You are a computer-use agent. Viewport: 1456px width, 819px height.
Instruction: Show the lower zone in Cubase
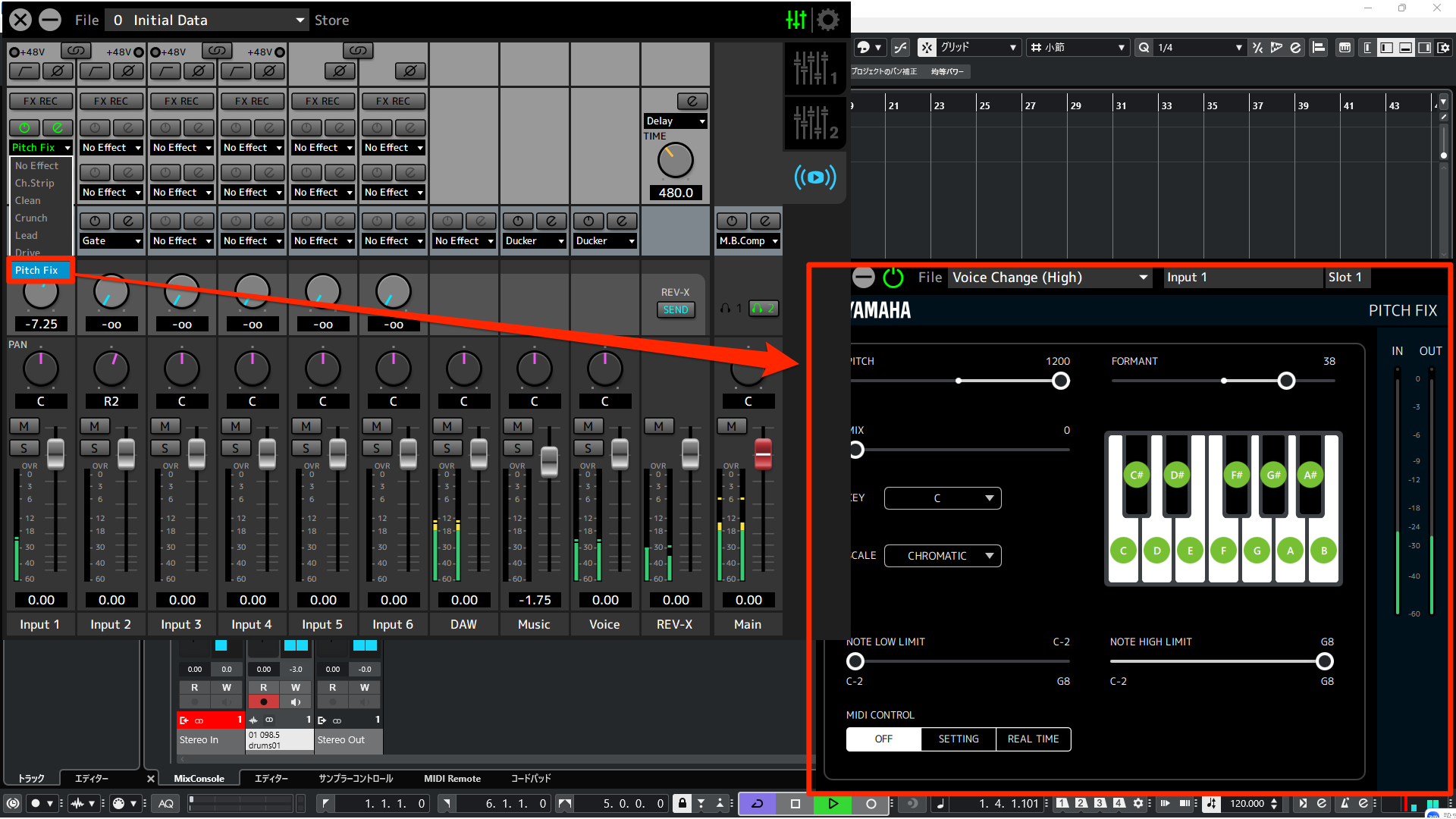[x=1405, y=47]
